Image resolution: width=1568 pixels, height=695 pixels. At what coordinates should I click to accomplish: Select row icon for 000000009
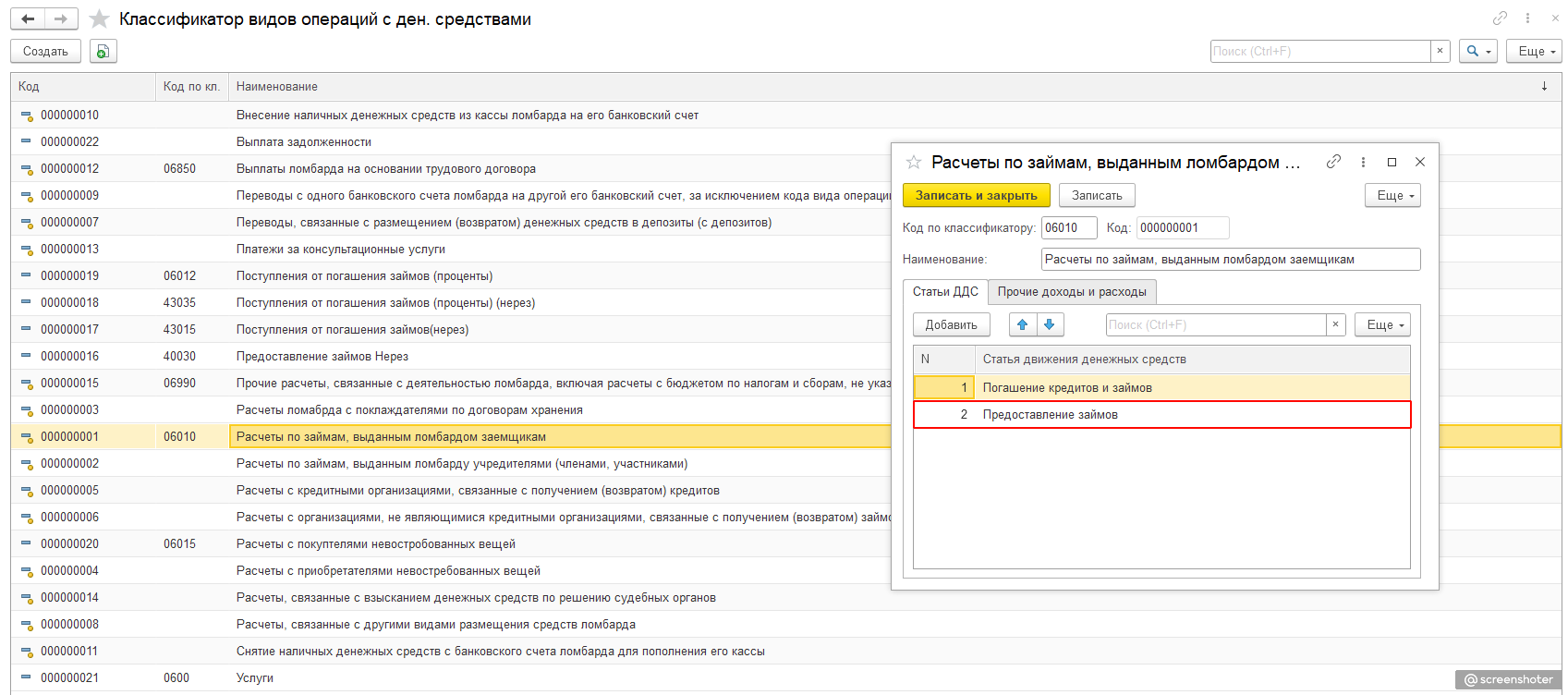tap(27, 196)
